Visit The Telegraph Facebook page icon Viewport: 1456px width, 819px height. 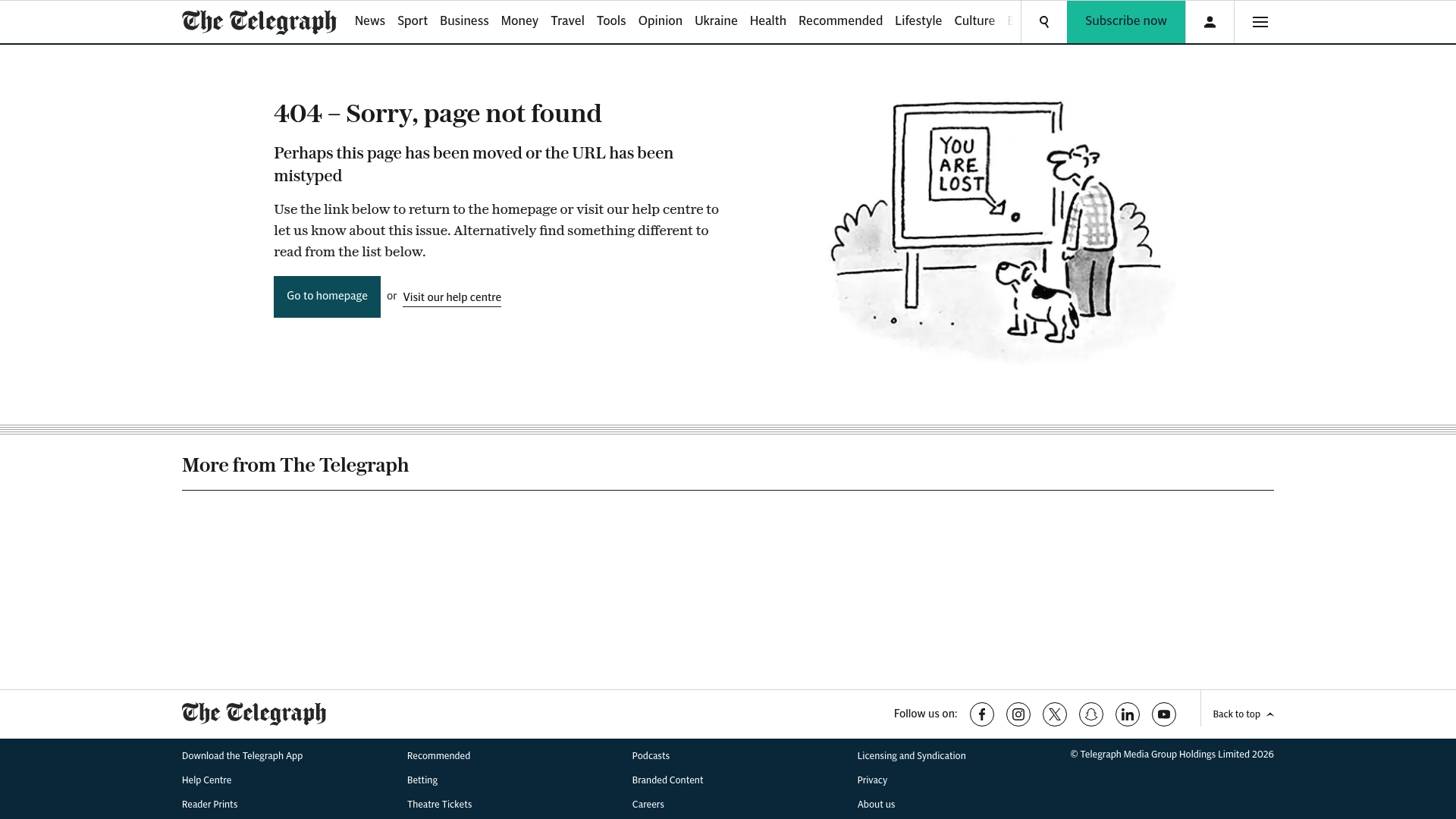(x=982, y=714)
